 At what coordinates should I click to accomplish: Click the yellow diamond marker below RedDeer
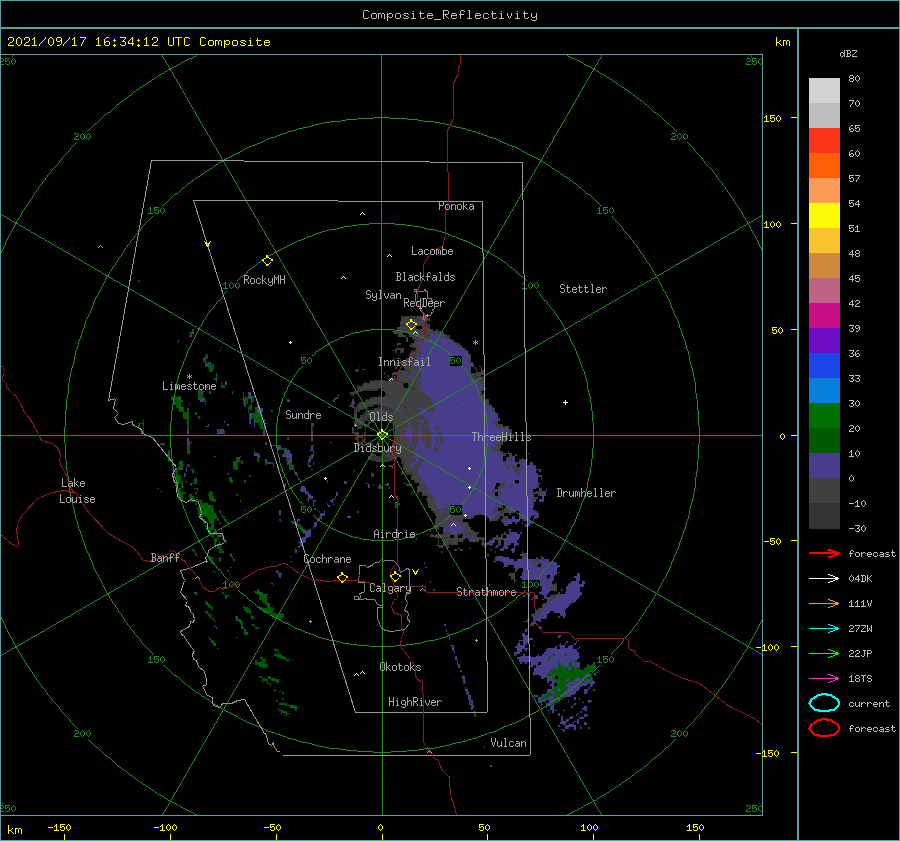(x=411, y=325)
